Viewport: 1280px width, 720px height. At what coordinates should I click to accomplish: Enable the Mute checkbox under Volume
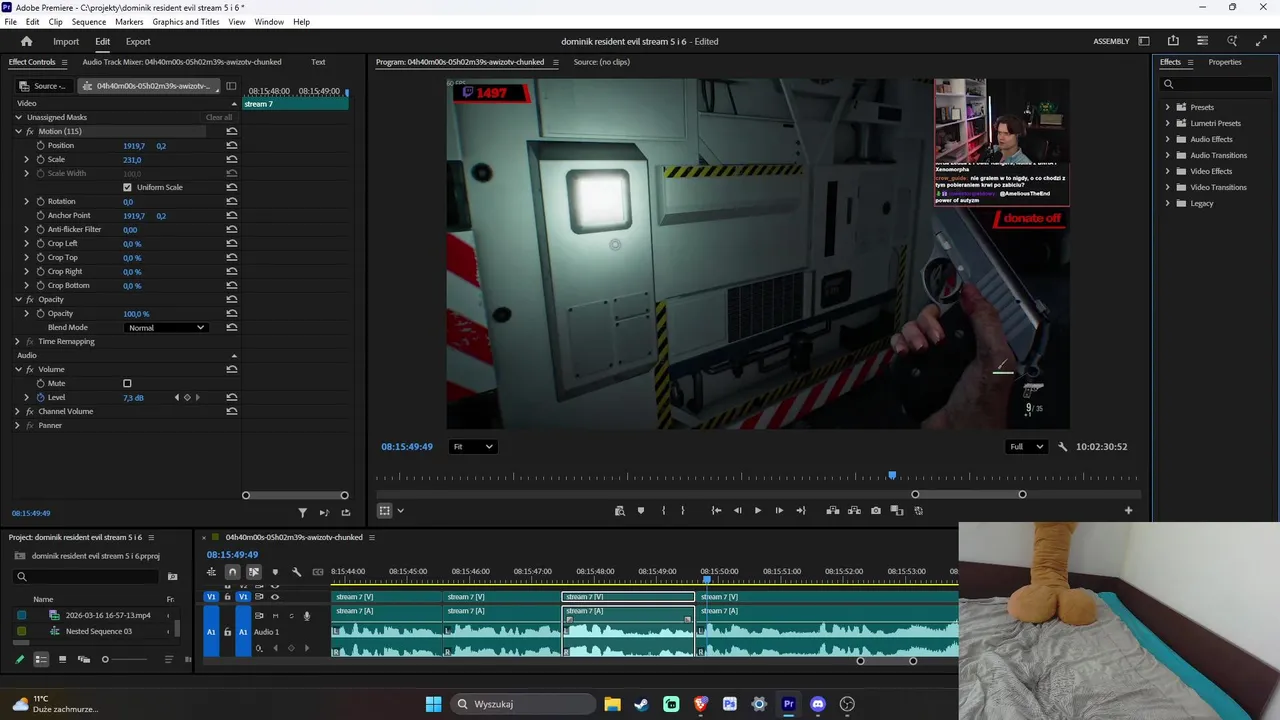pyautogui.click(x=127, y=384)
